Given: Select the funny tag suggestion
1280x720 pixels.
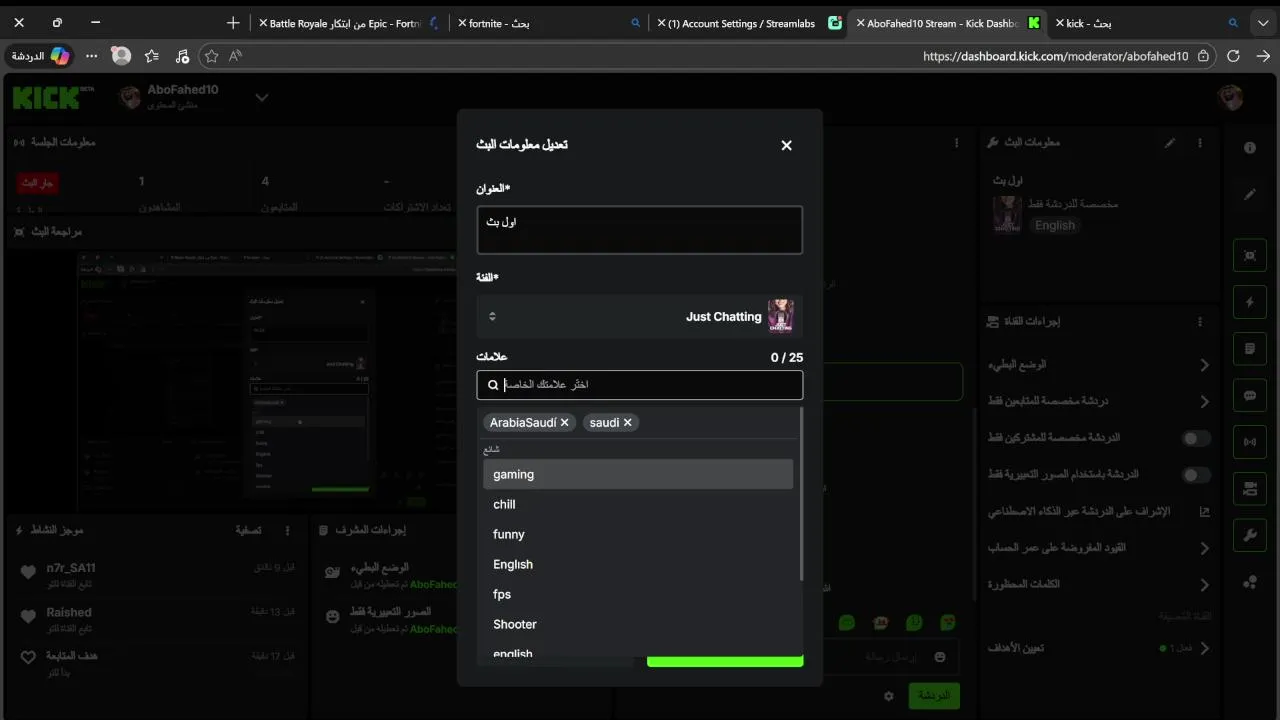Looking at the screenshot, I should 638,534.
